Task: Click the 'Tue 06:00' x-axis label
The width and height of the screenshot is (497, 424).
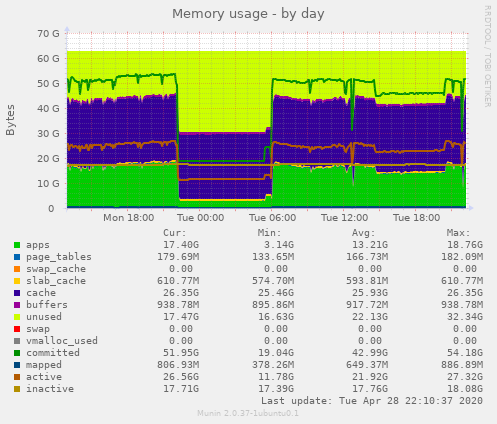Action: click(x=272, y=218)
